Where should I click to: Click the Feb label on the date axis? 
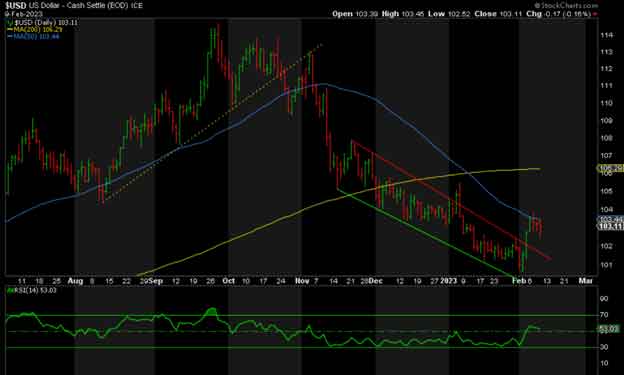[519, 281]
